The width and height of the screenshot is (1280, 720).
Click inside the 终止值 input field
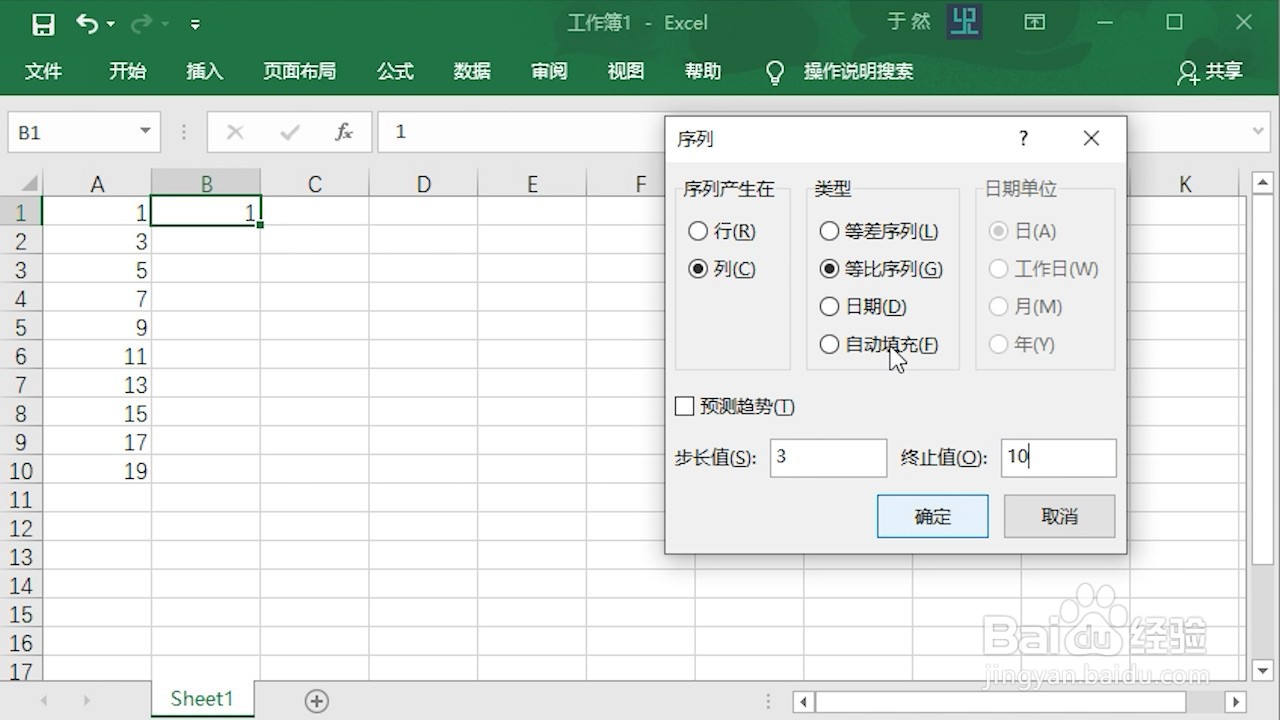coord(1057,458)
